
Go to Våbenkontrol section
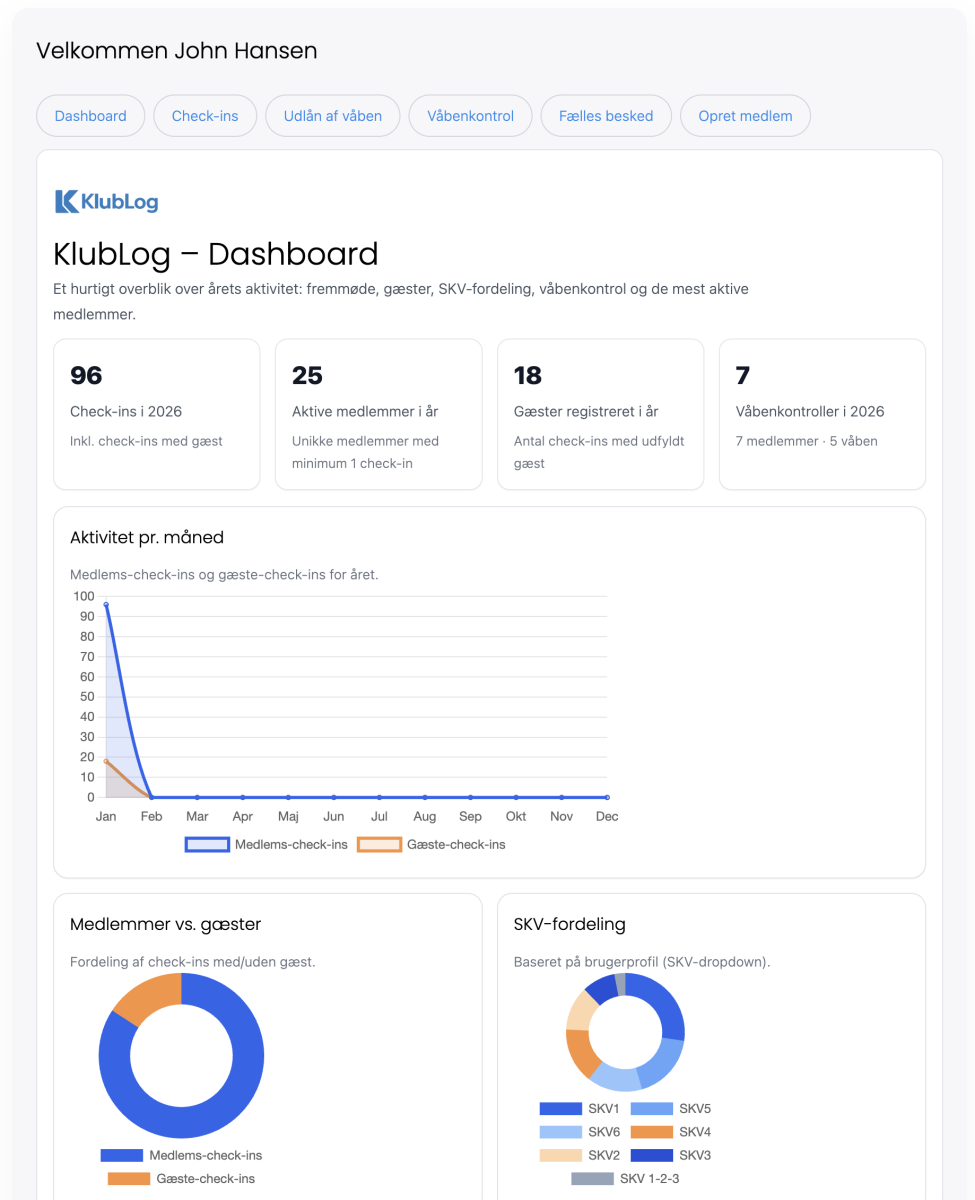[x=470, y=116]
